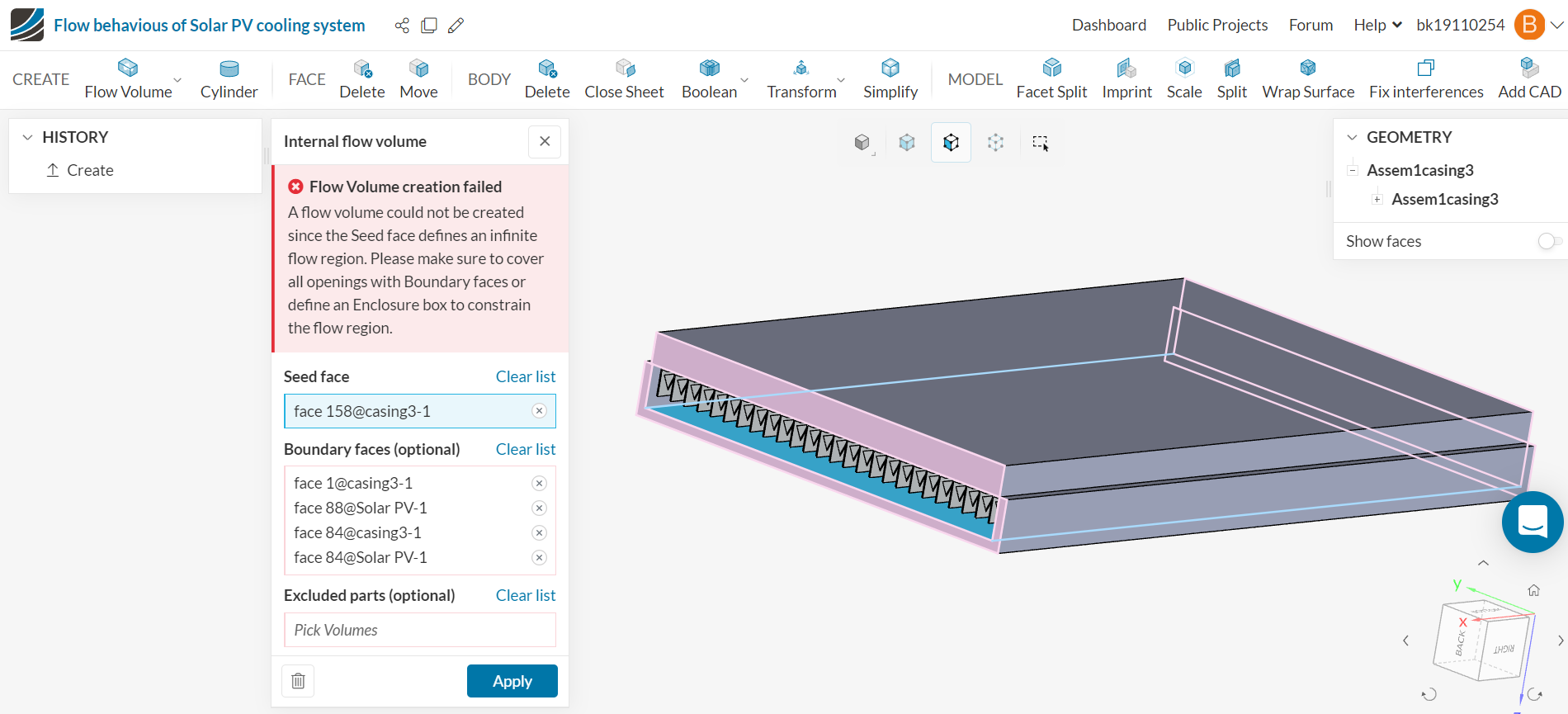Go to Public Projects

point(1216,26)
